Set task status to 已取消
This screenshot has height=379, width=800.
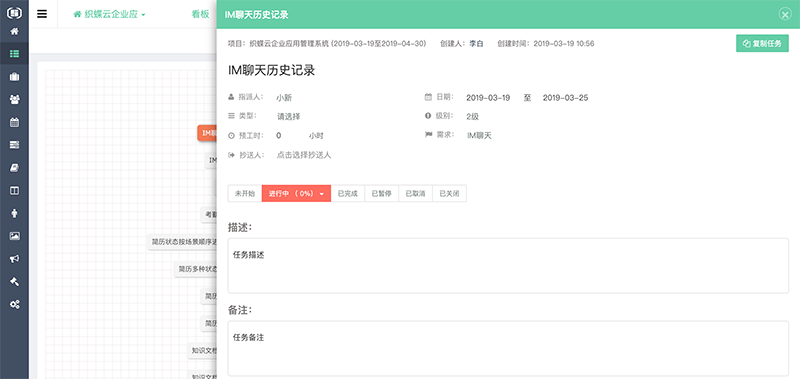[x=415, y=194]
